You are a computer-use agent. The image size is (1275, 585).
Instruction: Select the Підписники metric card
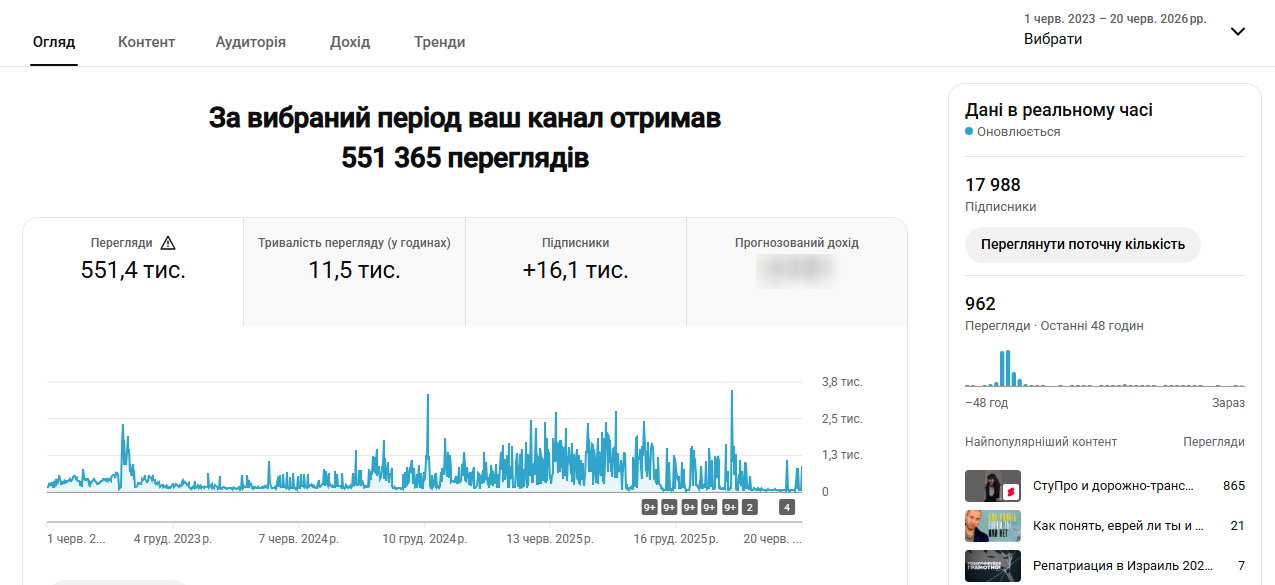click(575, 271)
